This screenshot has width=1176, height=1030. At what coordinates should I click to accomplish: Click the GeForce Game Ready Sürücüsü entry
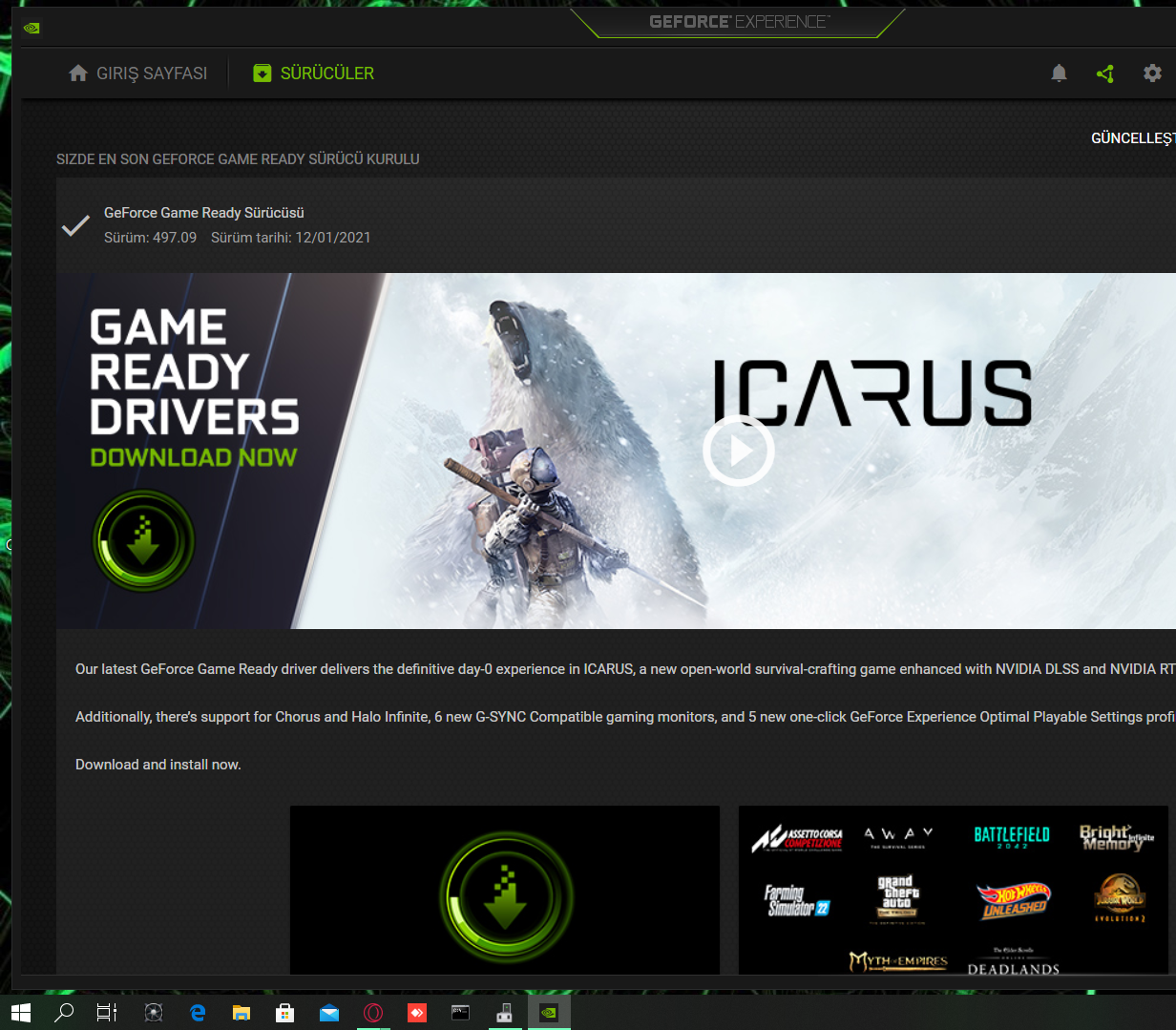[x=204, y=213]
